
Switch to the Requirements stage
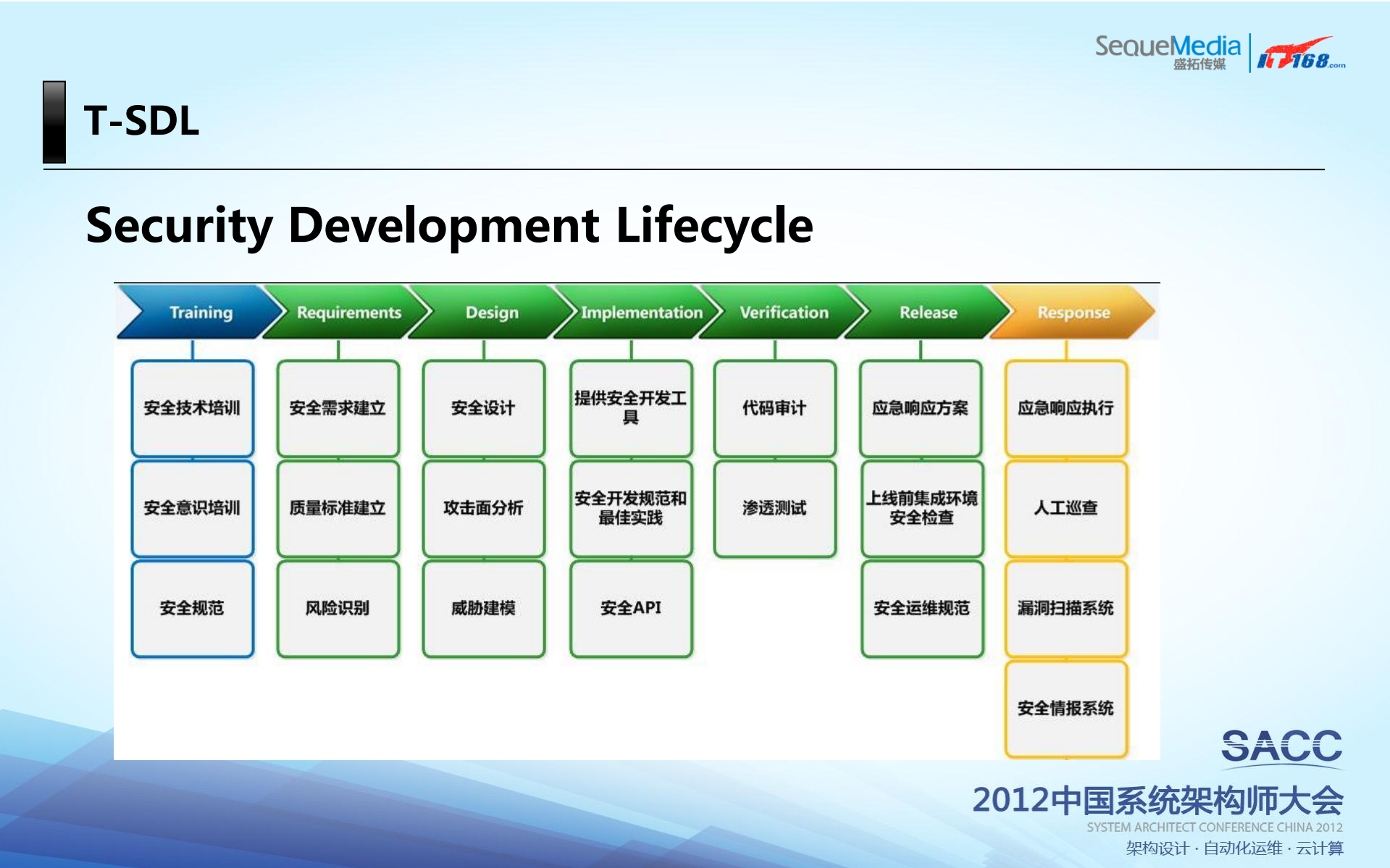(x=348, y=313)
